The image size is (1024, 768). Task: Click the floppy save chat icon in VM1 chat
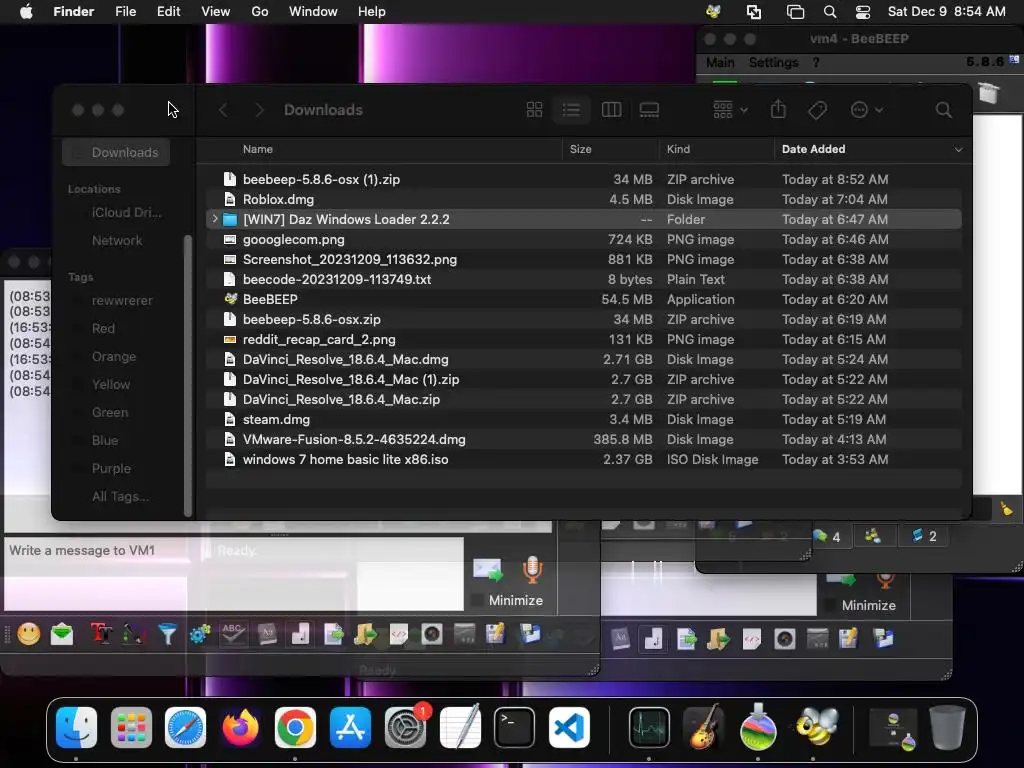click(530, 633)
